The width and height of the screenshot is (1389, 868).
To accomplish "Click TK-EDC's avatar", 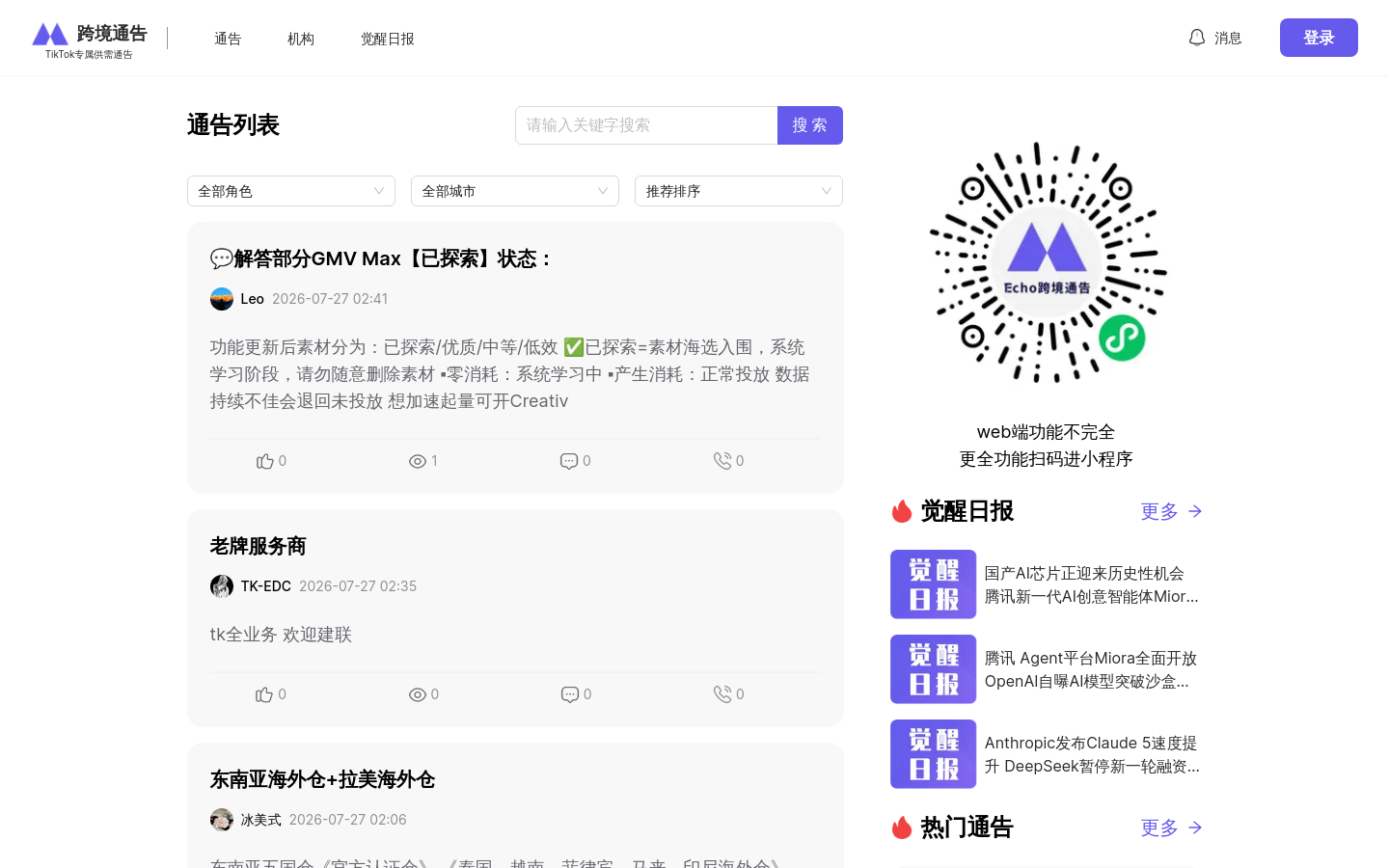I will [222, 586].
